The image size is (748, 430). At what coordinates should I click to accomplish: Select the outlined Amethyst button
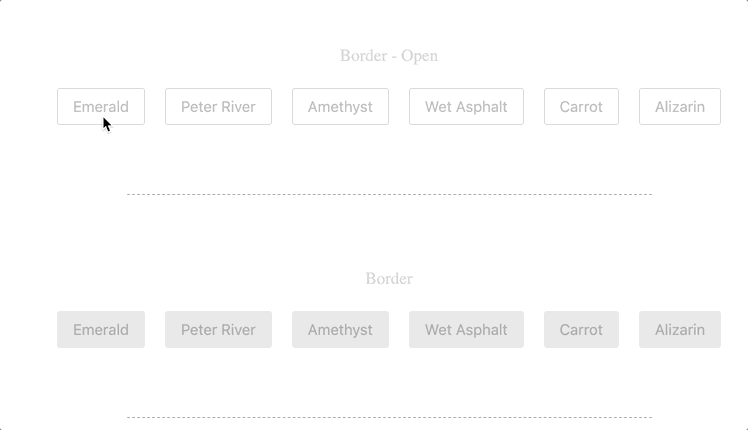340,107
